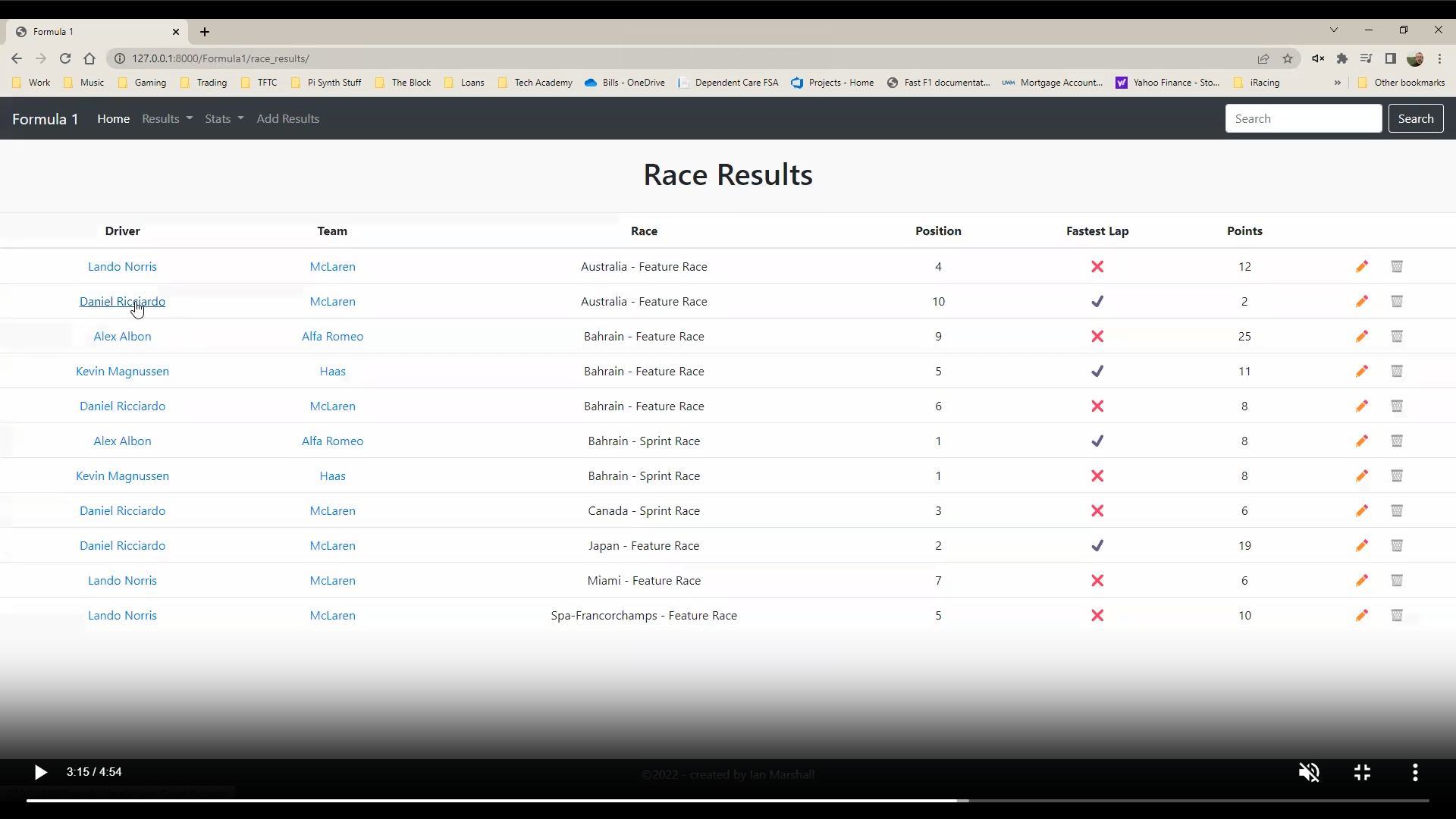Open the browser extensions puzzle icon

[x=1342, y=58]
